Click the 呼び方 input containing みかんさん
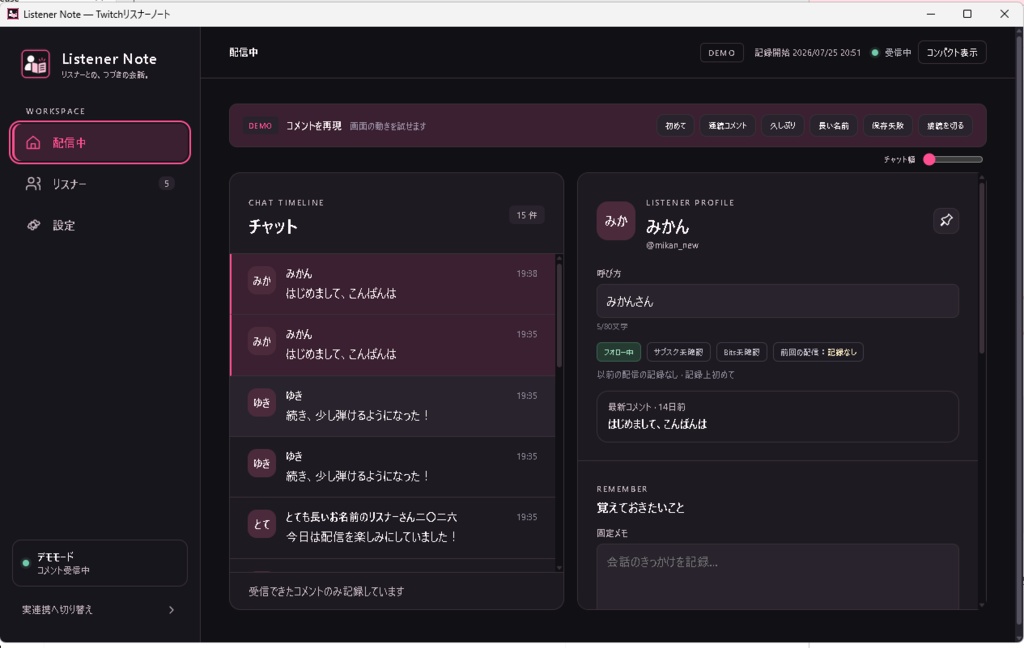 click(777, 301)
